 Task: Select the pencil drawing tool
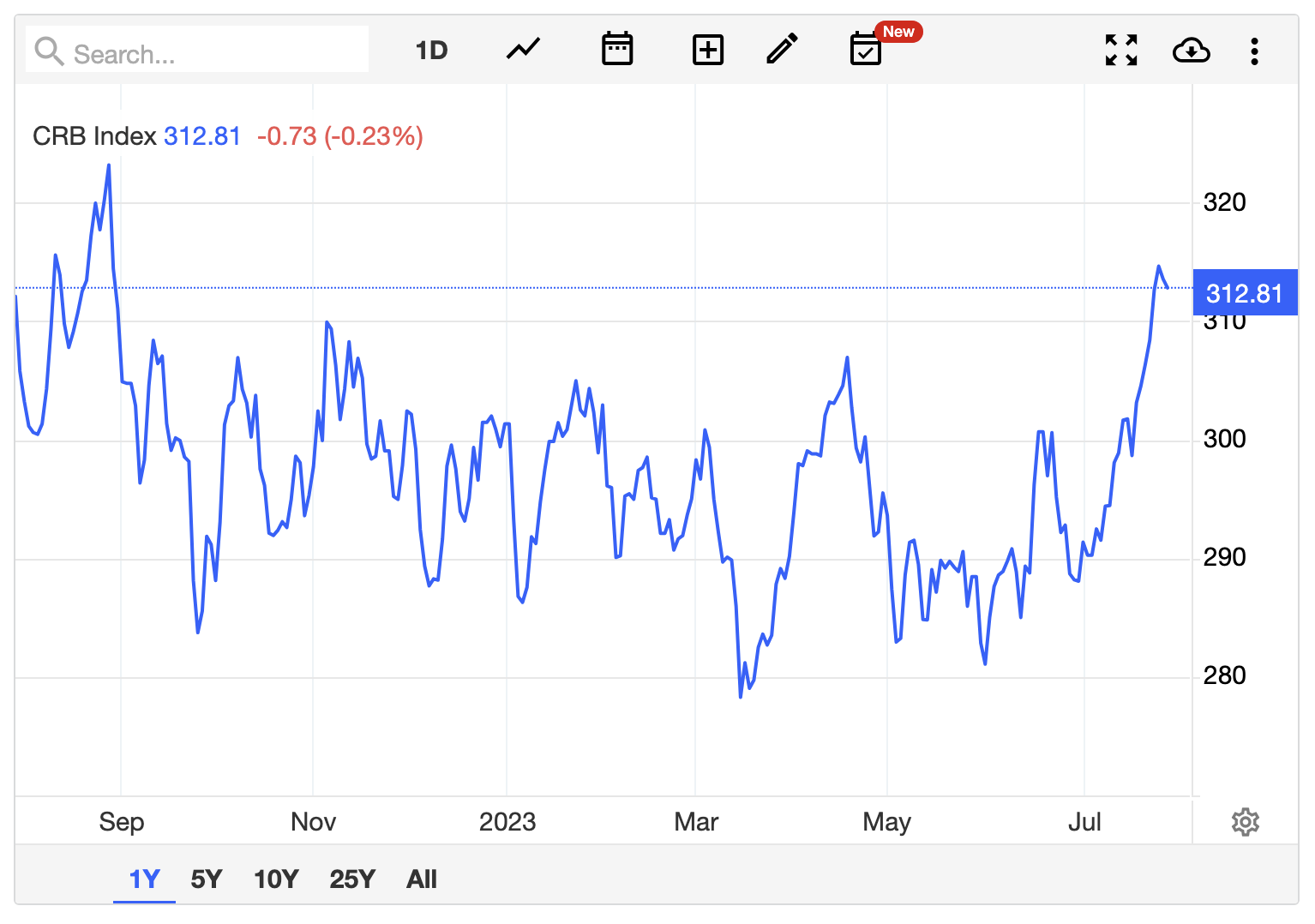[x=782, y=49]
